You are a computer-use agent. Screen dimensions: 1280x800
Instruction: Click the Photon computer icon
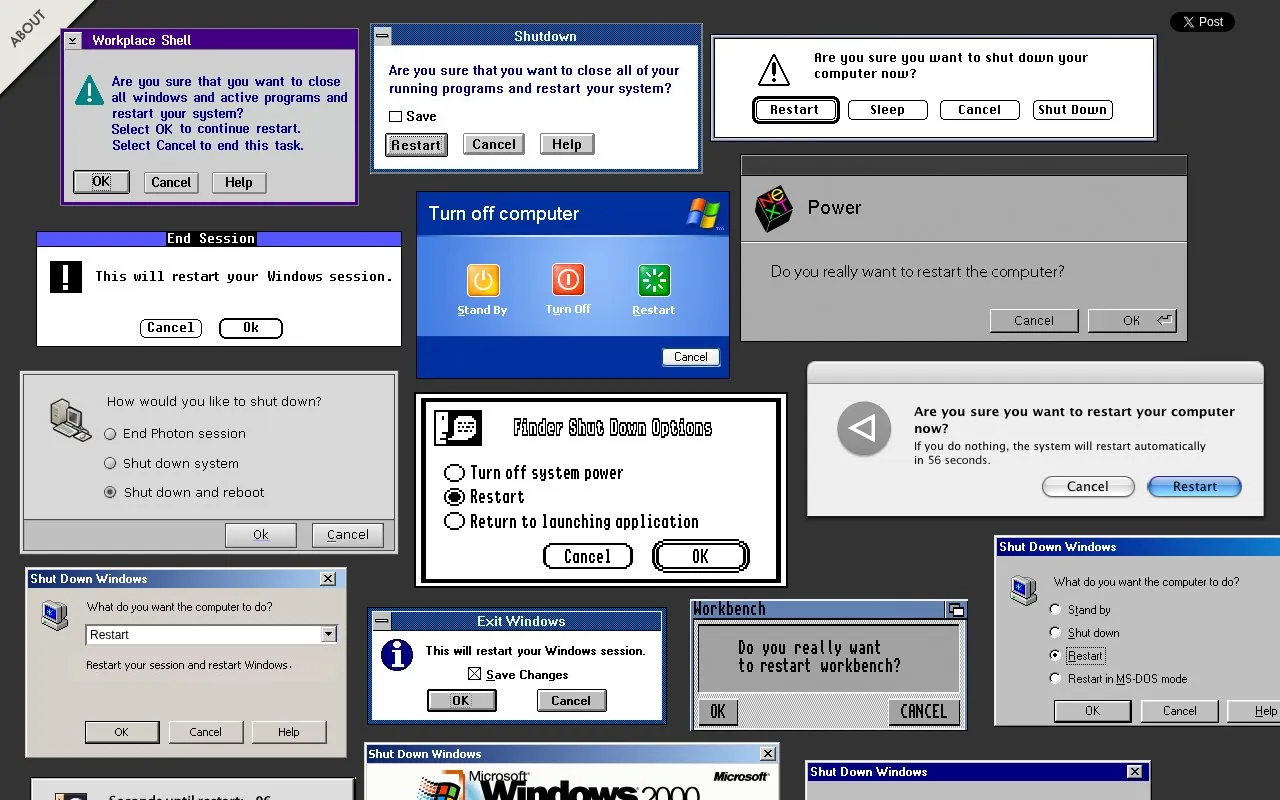(x=70, y=420)
